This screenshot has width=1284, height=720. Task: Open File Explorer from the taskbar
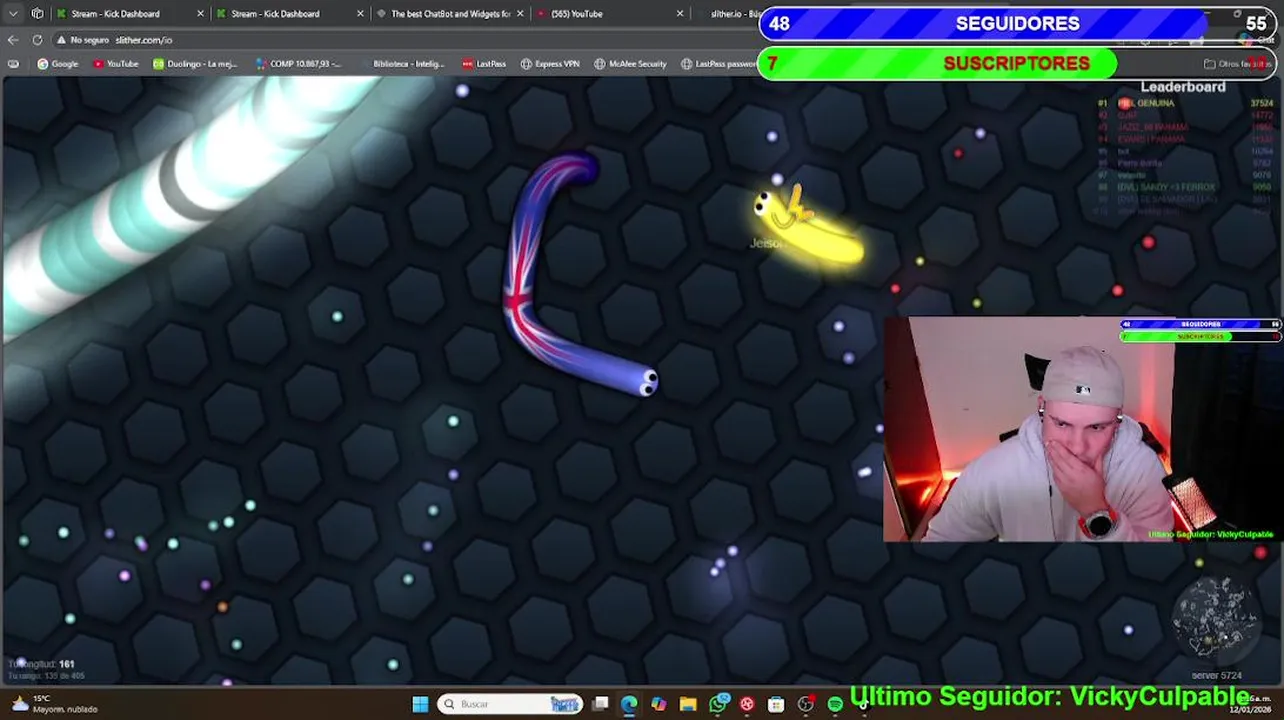[x=688, y=705]
